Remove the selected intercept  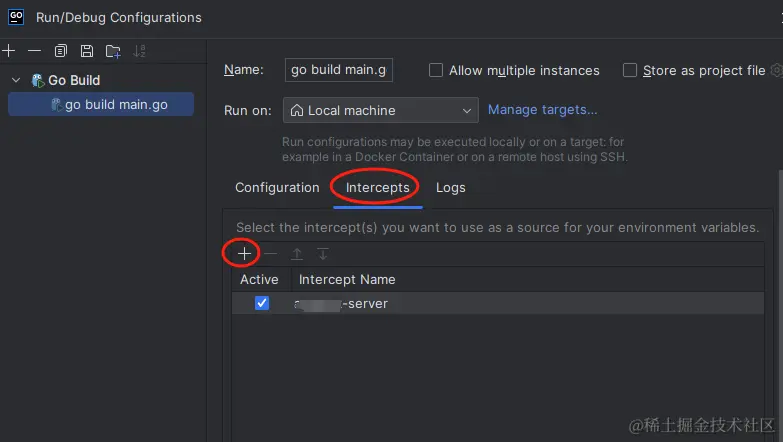pos(270,254)
